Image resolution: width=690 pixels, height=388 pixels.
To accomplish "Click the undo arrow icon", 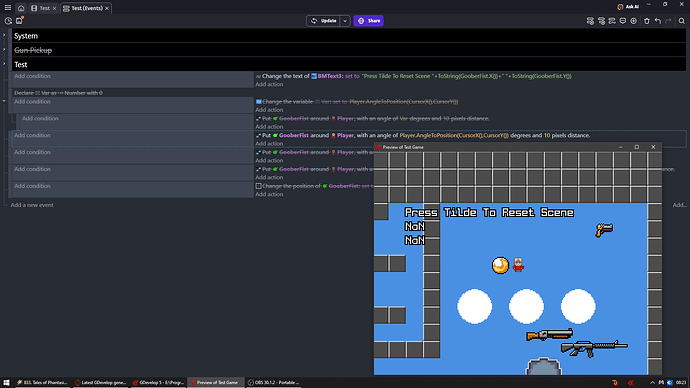I will (x=657, y=21).
